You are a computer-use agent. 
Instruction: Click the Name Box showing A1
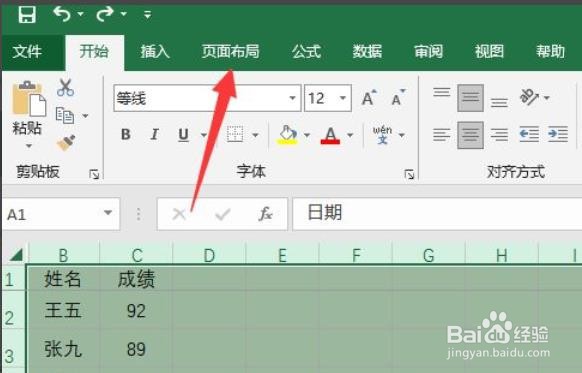click(53, 214)
